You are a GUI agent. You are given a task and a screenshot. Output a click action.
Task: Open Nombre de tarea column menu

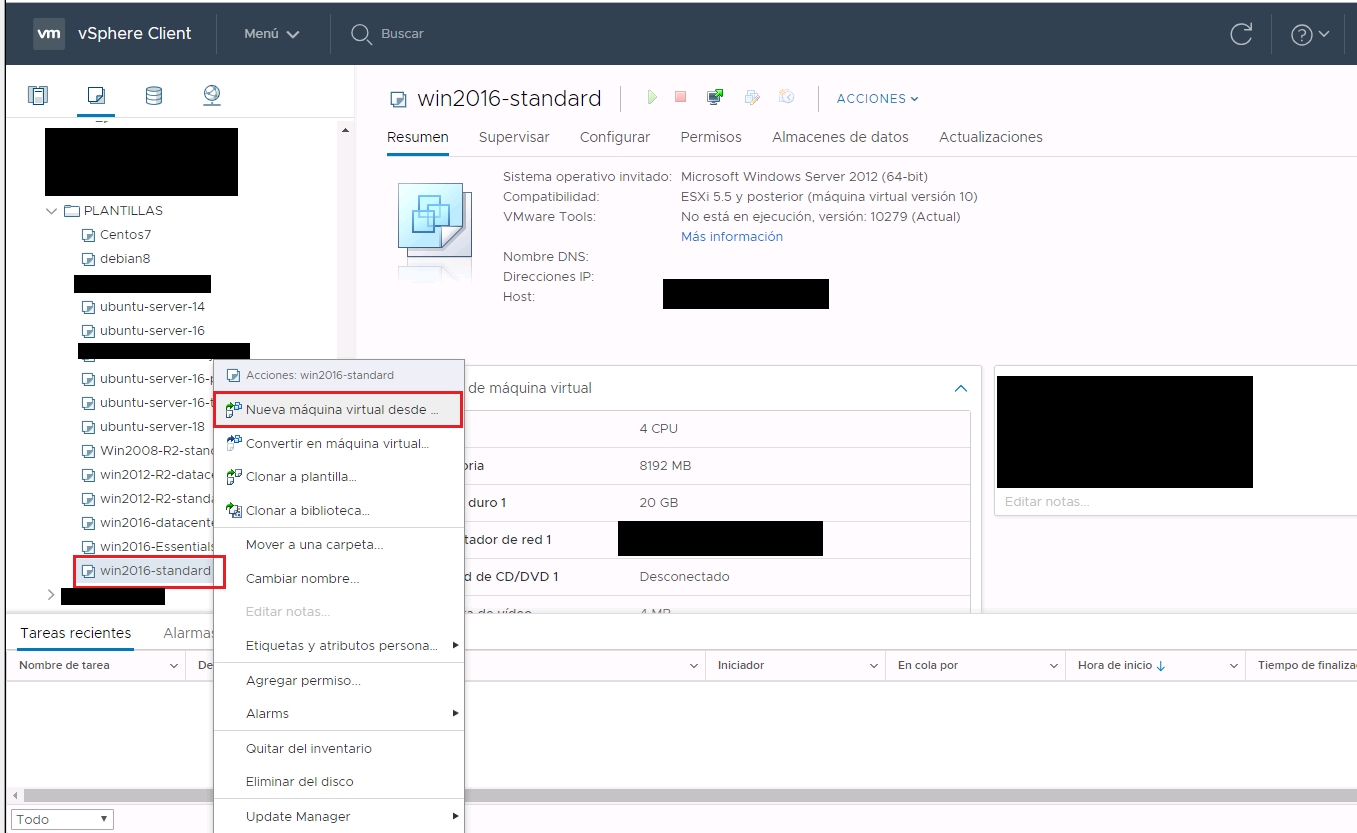pos(174,666)
